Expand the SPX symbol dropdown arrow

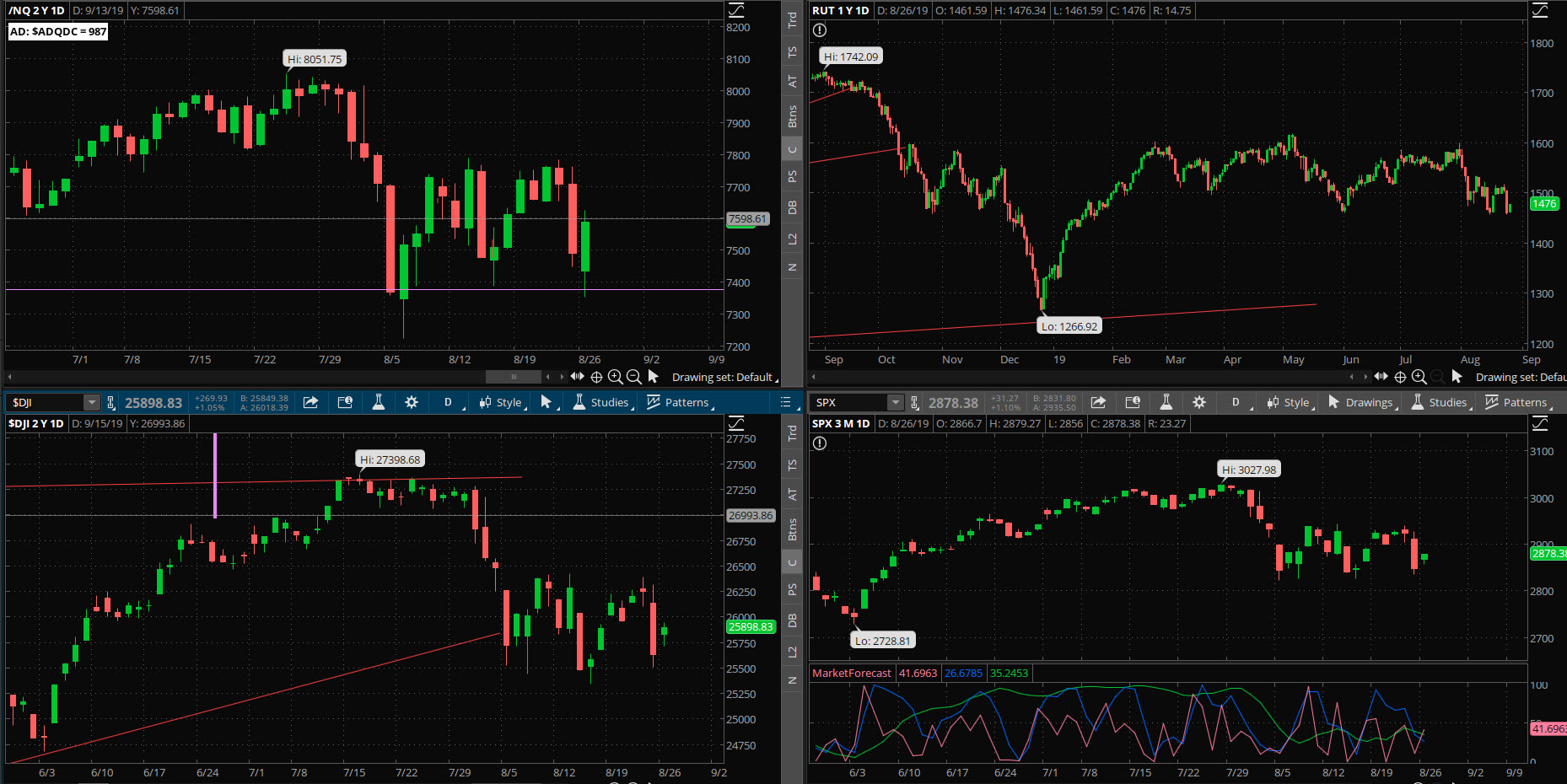896,402
